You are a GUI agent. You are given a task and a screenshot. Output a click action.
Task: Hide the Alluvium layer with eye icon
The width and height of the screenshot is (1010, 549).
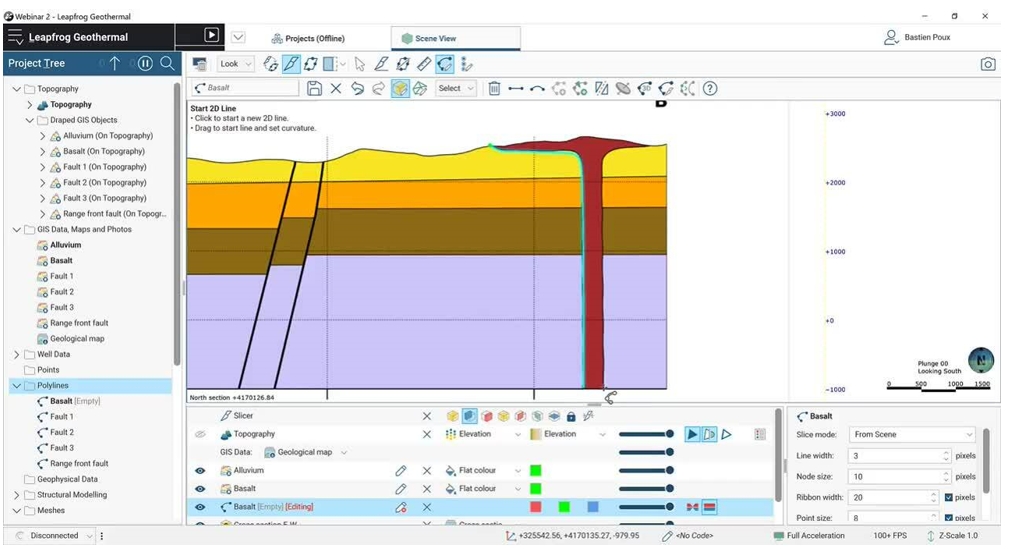[200, 470]
